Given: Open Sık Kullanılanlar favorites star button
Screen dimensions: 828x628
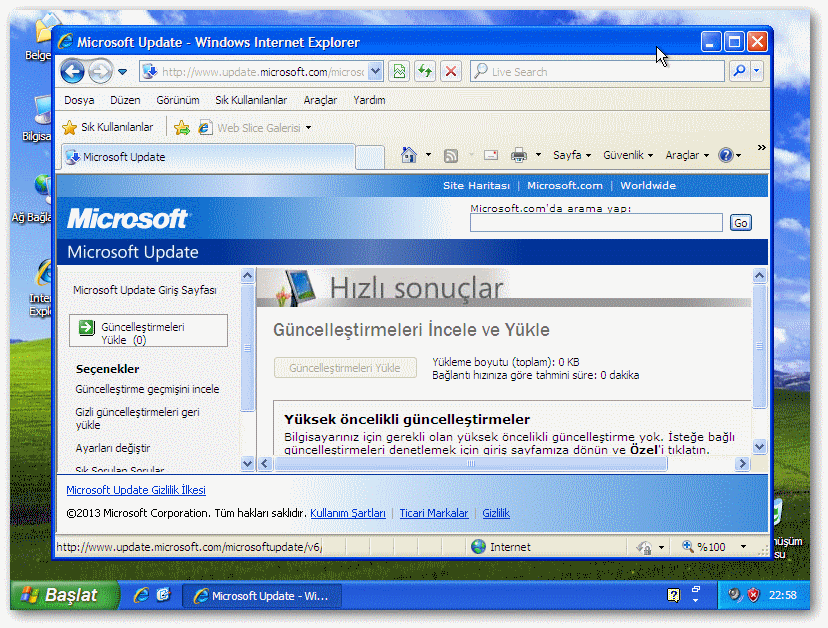Looking at the screenshot, I should [108, 127].
